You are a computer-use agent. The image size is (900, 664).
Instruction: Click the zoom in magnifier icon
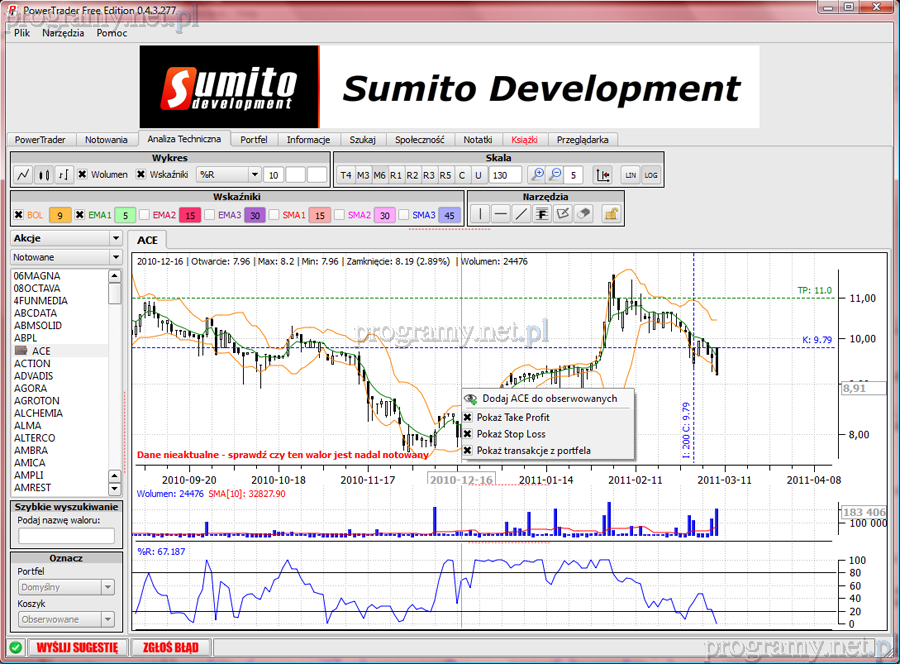[537, 175]
